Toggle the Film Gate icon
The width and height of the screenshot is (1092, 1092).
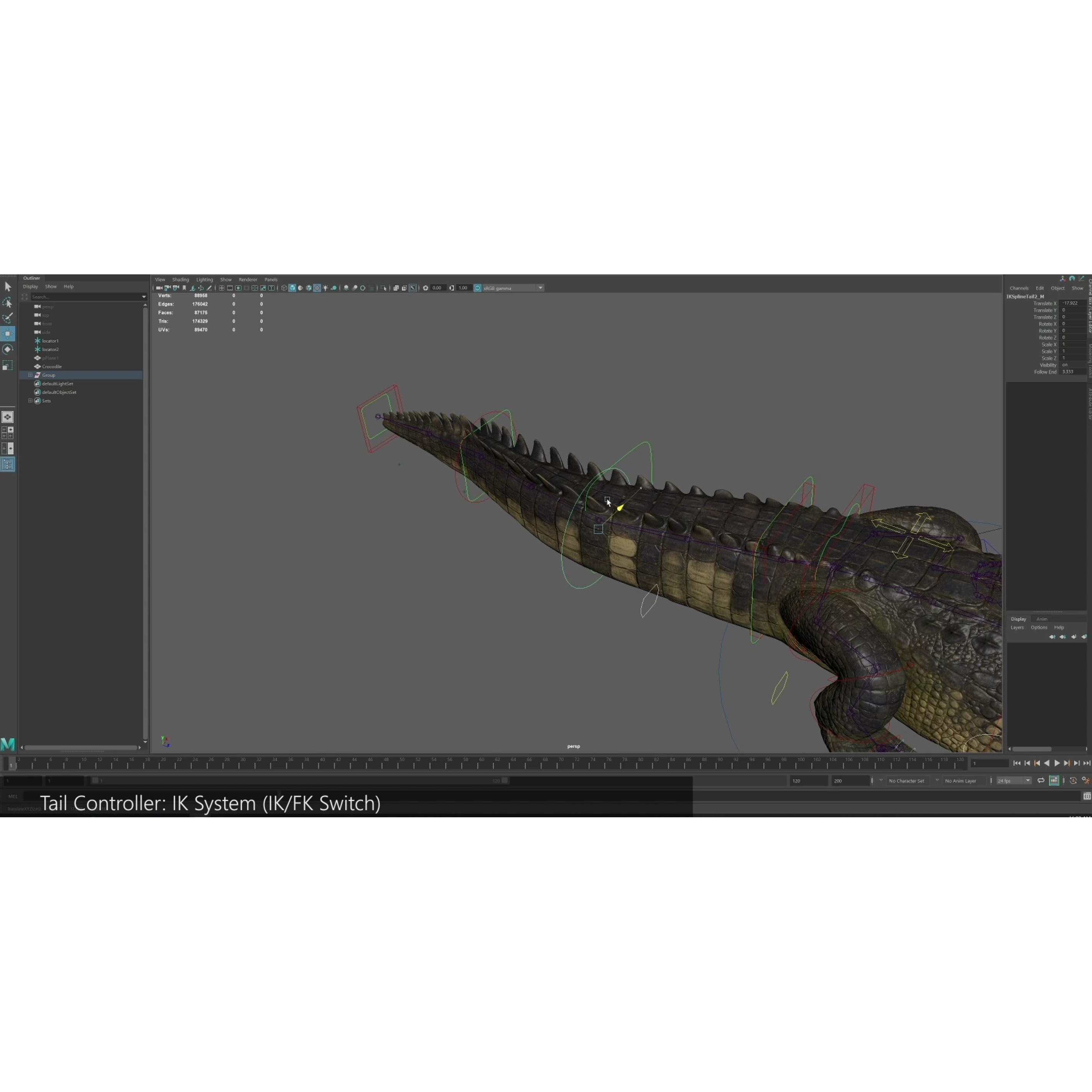230,288
